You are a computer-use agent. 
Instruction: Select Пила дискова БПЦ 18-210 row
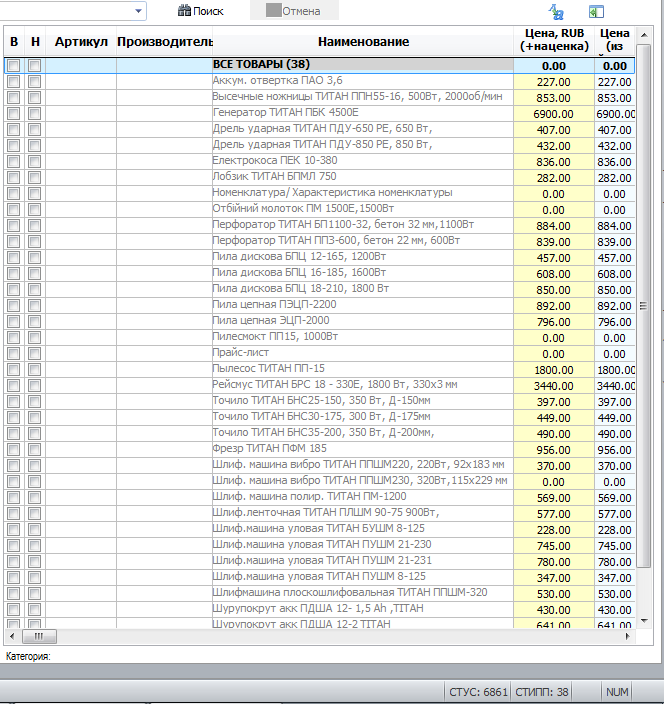point(319,290)
